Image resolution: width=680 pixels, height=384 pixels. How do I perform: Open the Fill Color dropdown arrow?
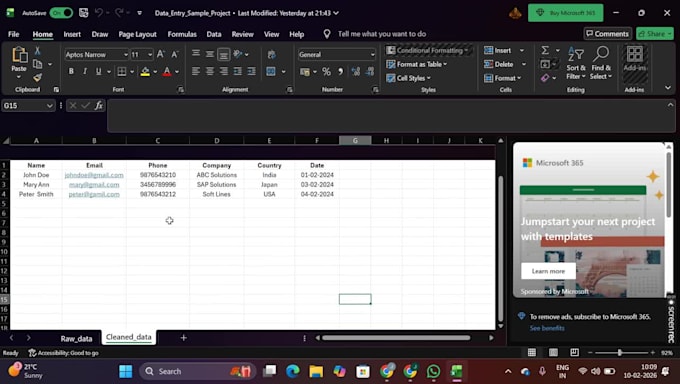(x=155, y=72)
